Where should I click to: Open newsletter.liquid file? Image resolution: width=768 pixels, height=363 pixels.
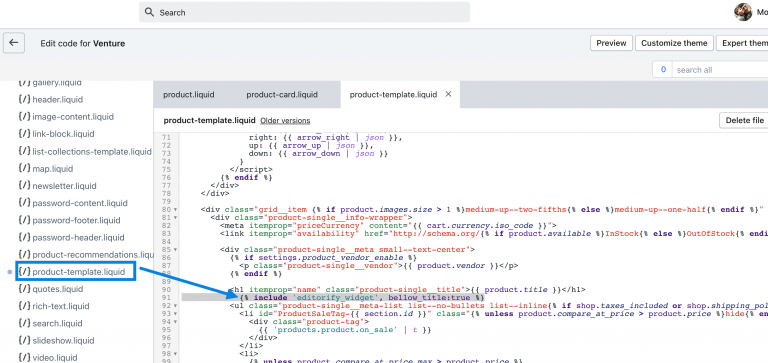(x=64, y=186)
